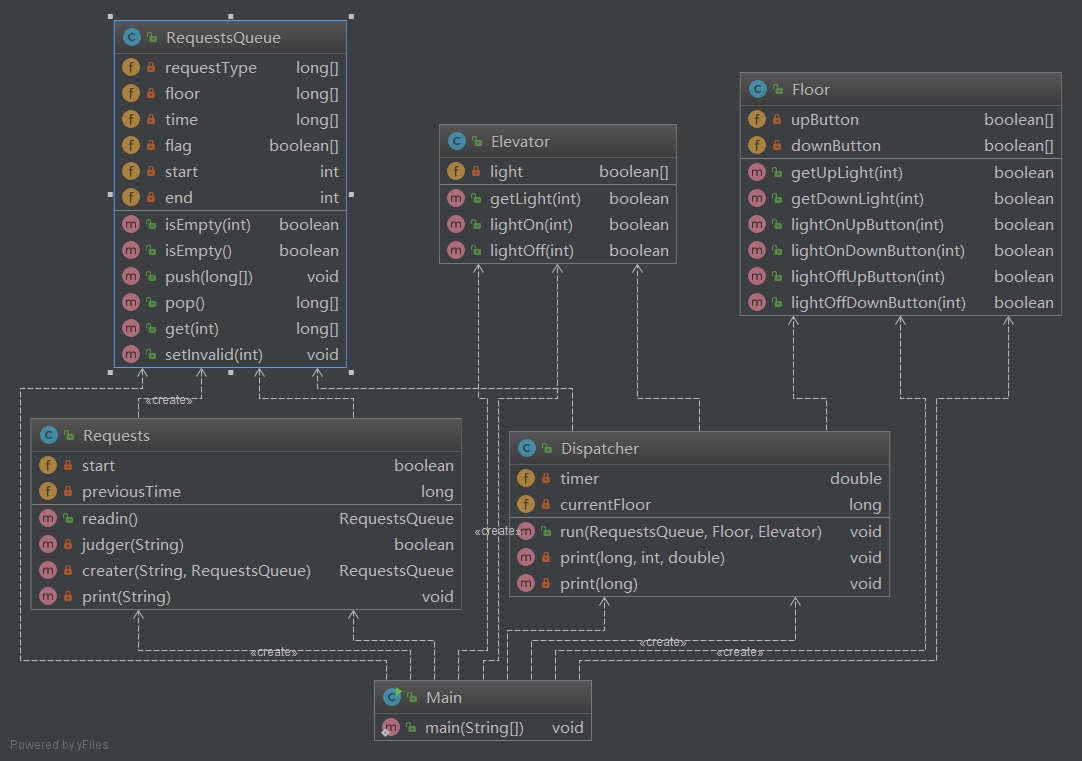Click the field icon beside upButton
The height and width of the screenshot is (761, 1082).
(757, 120)
